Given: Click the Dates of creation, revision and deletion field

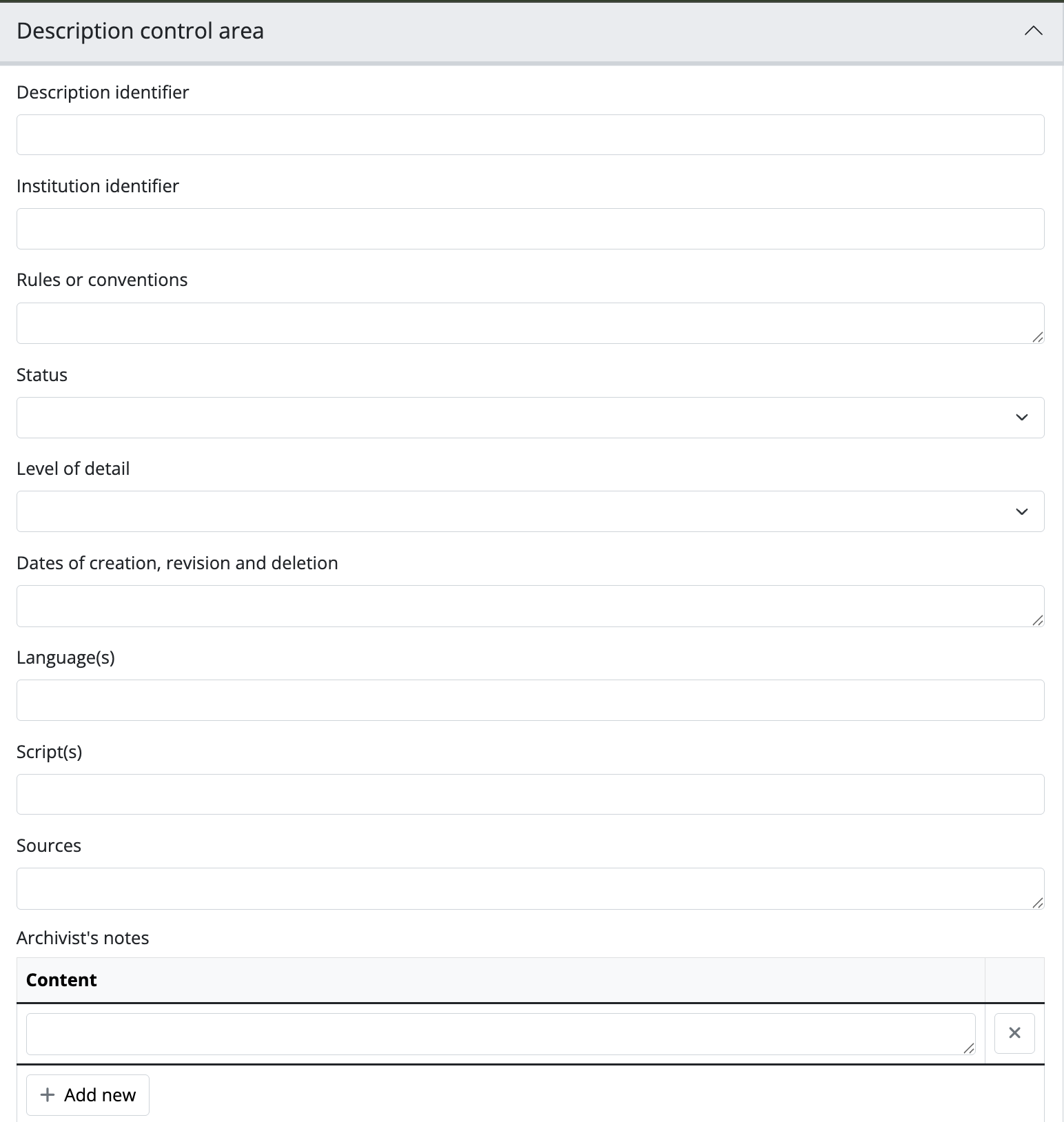Looking at the screenshot, I should point(530,606).
